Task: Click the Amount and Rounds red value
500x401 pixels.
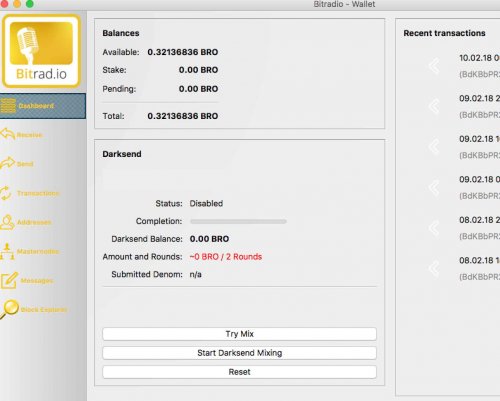Action: click(x=226, y=257)
